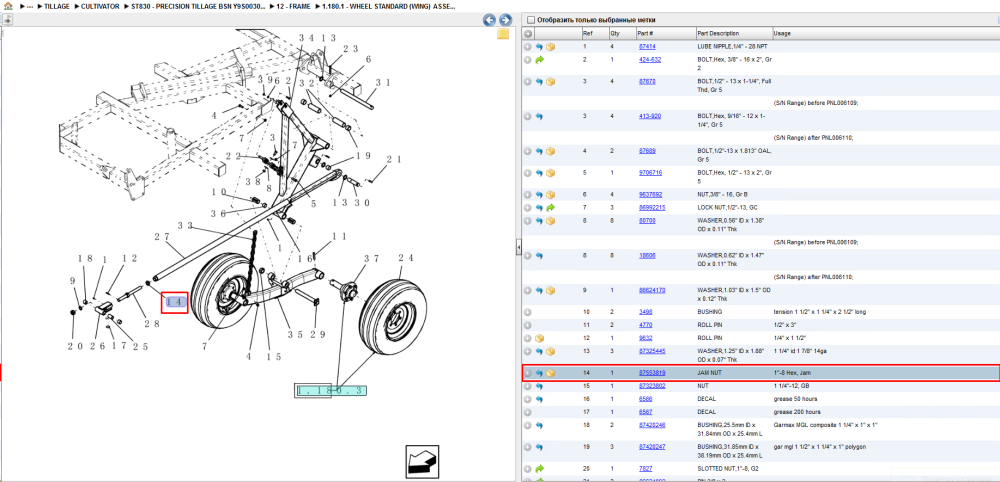
Task: Sort by the Usage column header
Action: click(x=781, y=33)
